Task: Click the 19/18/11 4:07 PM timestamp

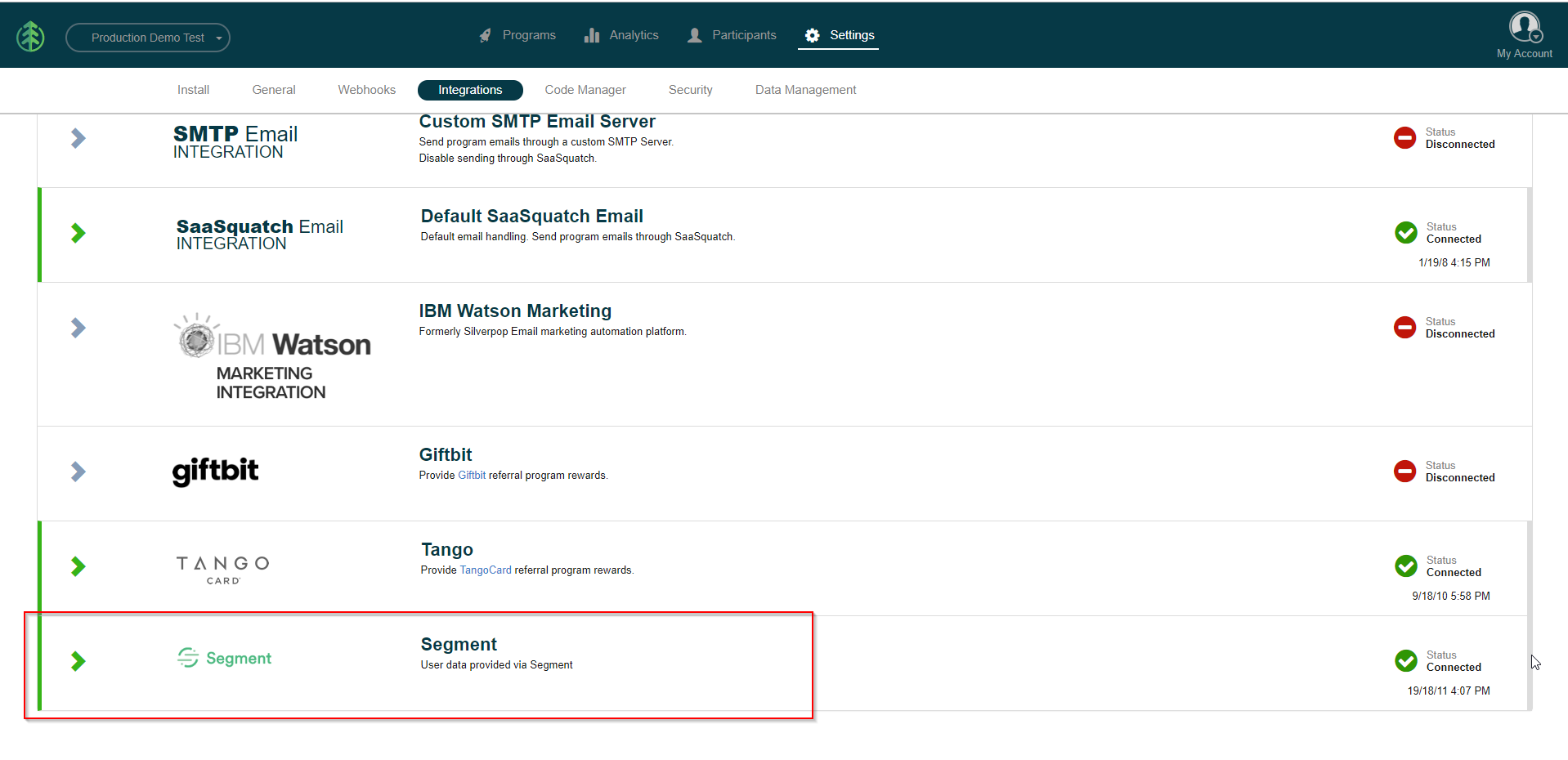Action: [x=1449, y=691]
